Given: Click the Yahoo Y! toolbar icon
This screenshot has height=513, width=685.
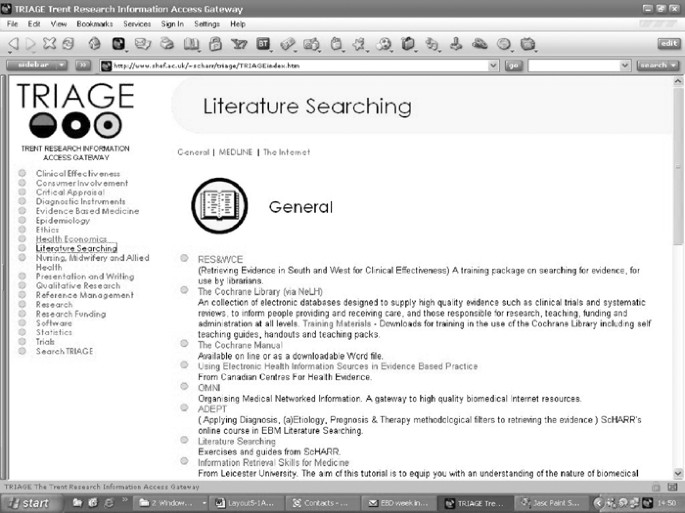Looking at the screenshot, I should pos(239,44).
